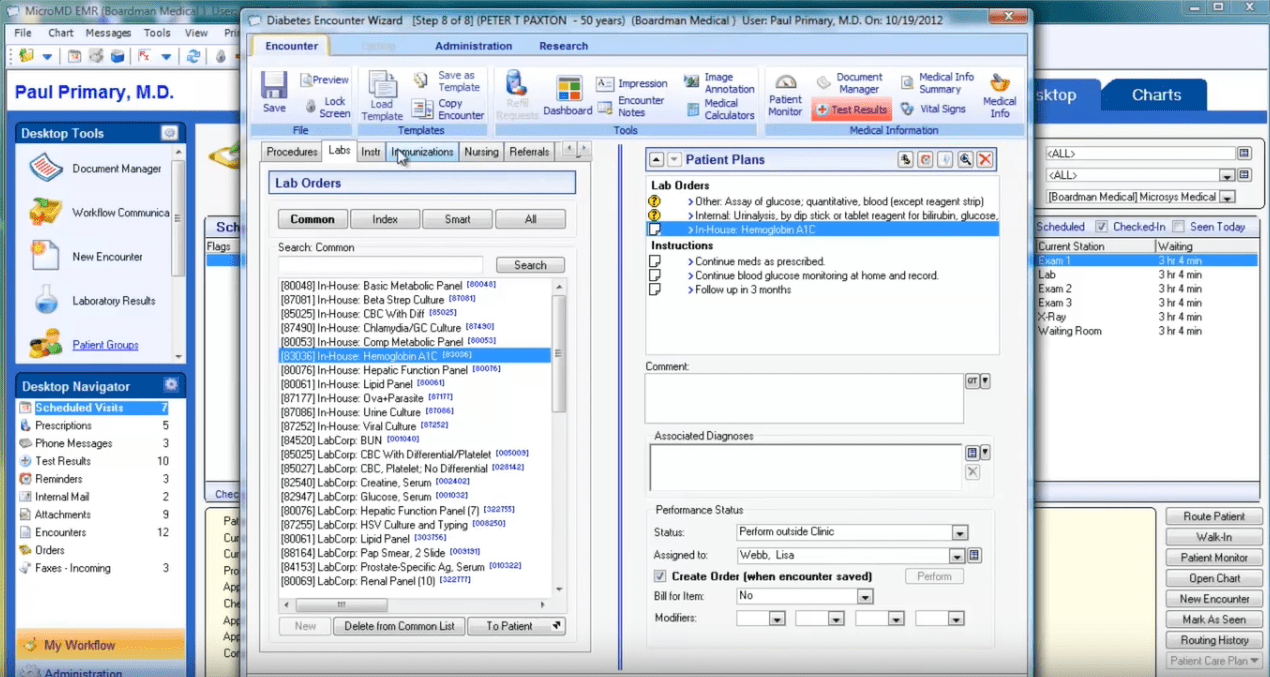The width and height of the screenshot is (1270, 677).
Task: Click the Search button for lab orders
Action: tap(530, 265)
